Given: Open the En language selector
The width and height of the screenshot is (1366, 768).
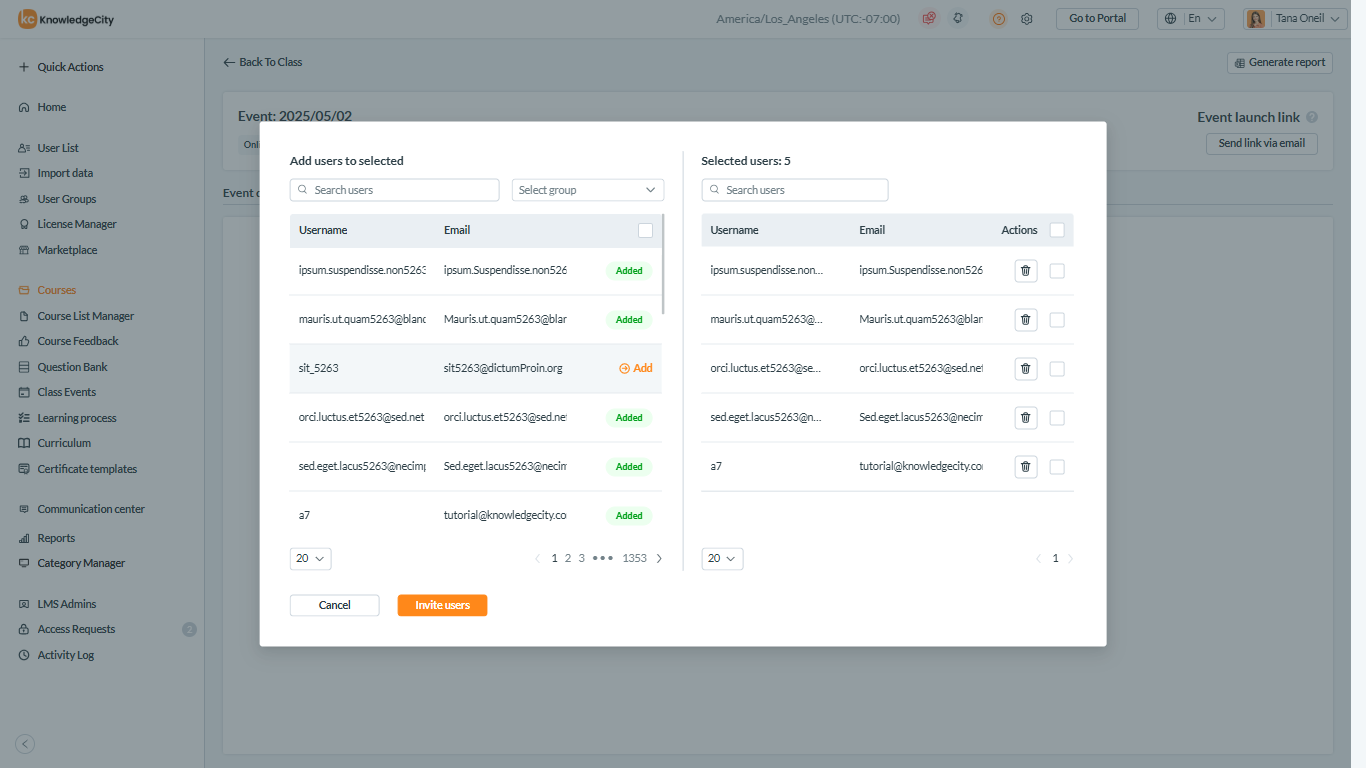Looking at the screenshot, I should pyautogui.click(x=1190, y=19).
